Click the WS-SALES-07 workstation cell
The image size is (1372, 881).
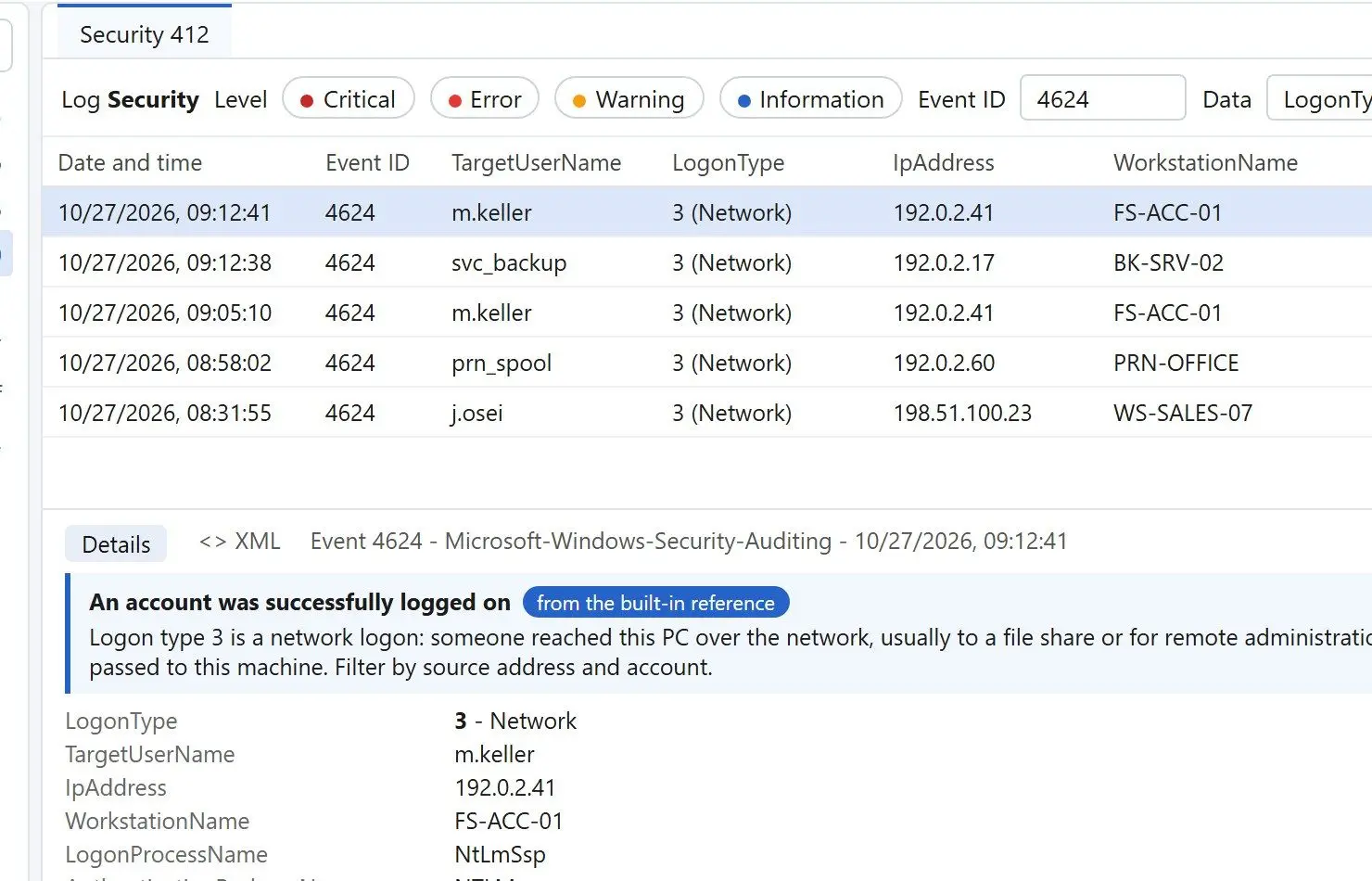click(1183, 413)
